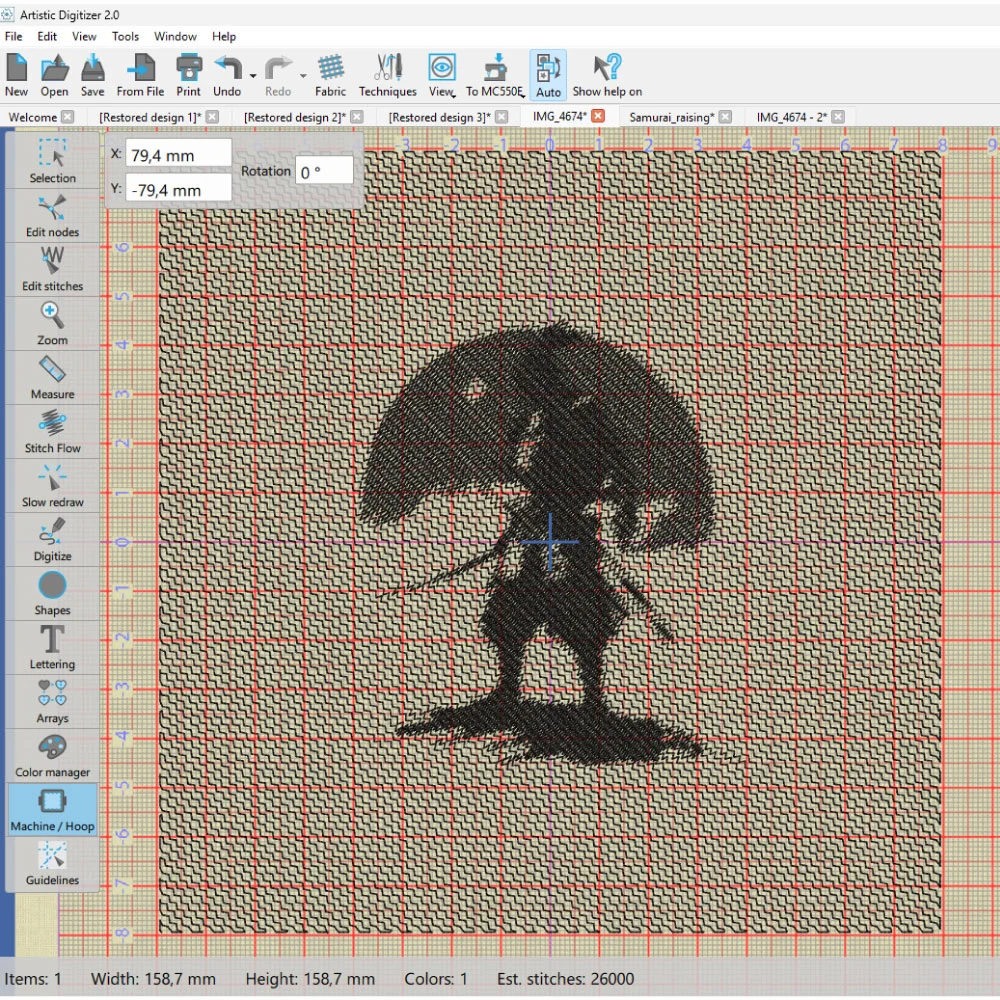
Task: Toggle the Machine / Hoop panel
Action: click(52, 809)
